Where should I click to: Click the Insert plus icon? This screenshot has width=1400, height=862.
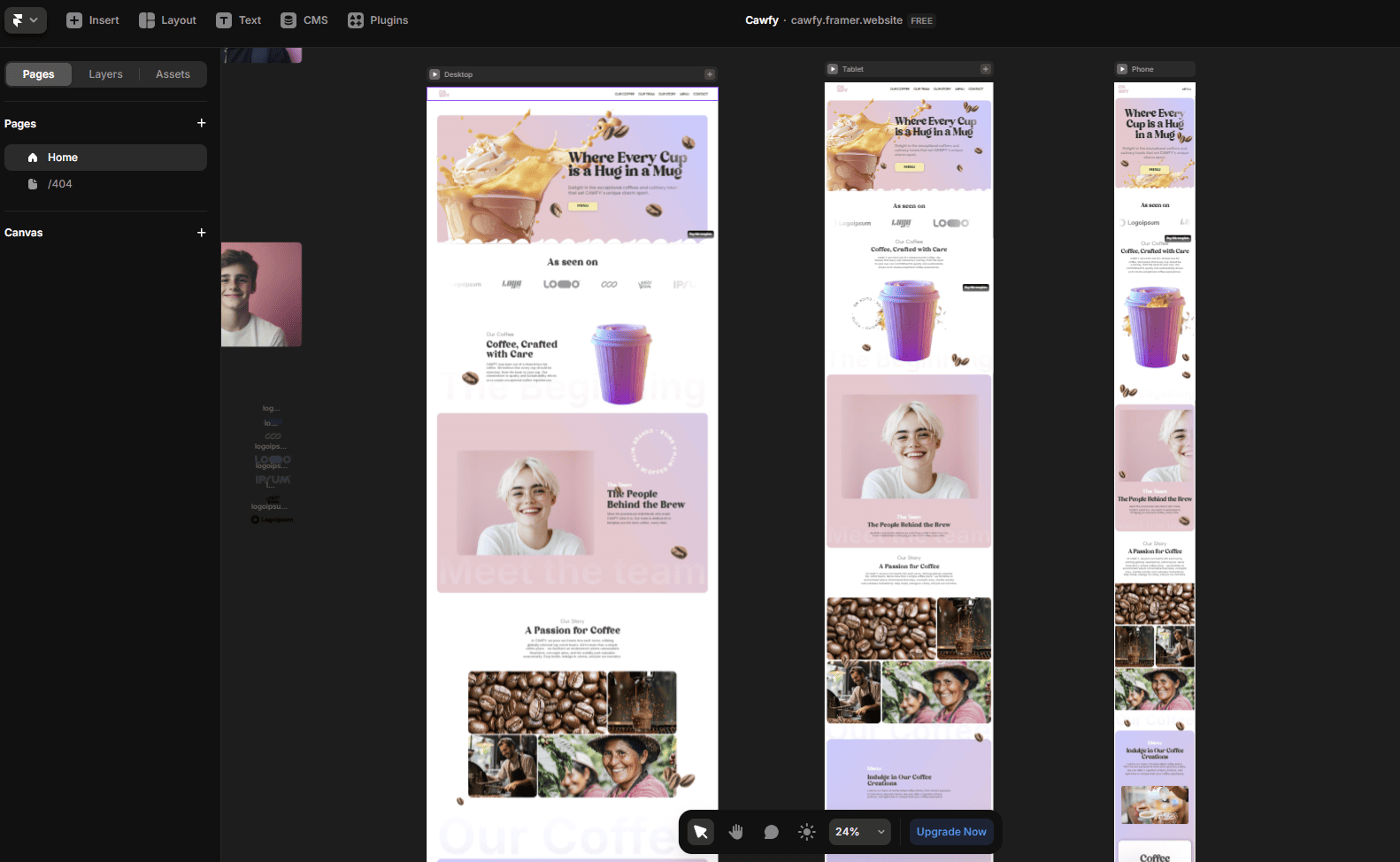point(74,20)
